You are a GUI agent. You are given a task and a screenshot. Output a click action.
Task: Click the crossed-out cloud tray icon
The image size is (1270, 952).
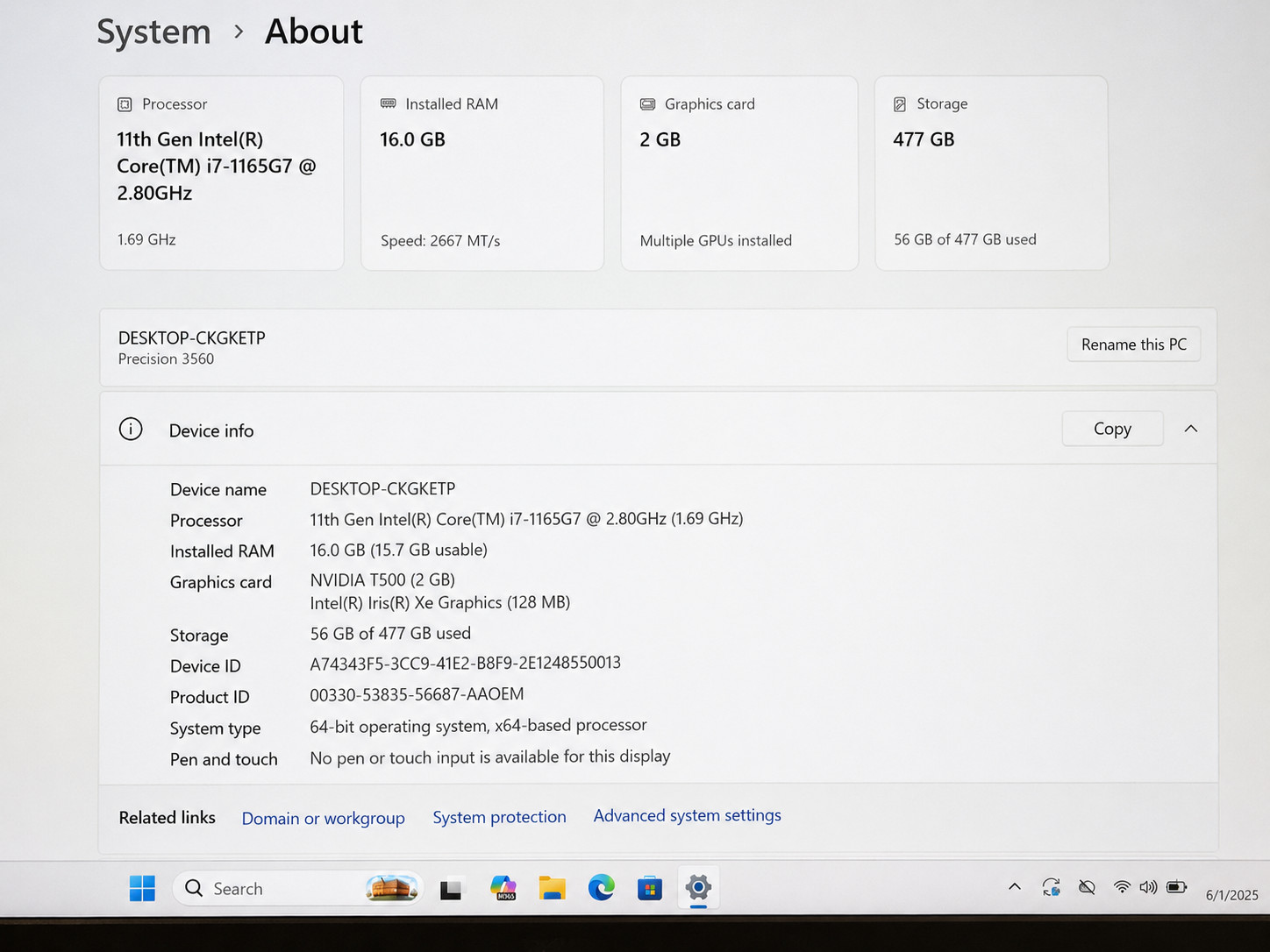(1087, 887)
